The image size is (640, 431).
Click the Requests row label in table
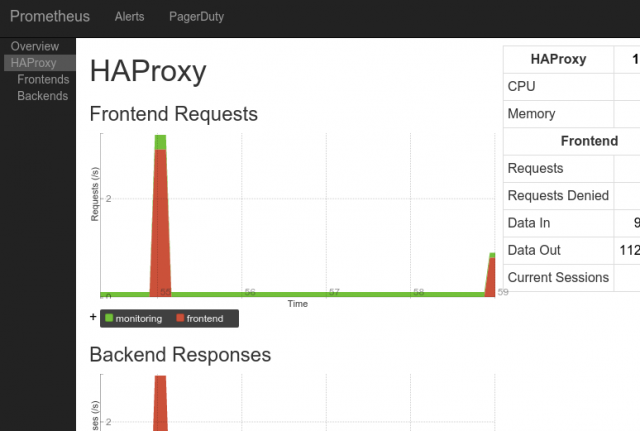535,168
